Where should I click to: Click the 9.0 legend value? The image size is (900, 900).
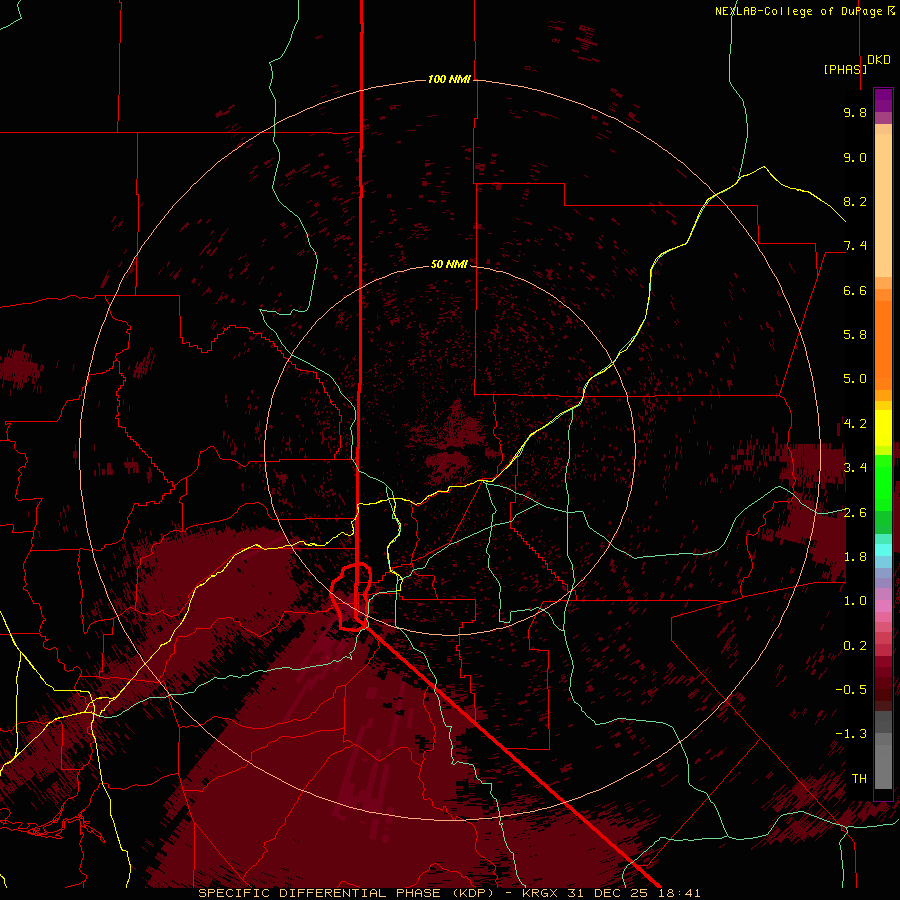click(x=855, y=157)
